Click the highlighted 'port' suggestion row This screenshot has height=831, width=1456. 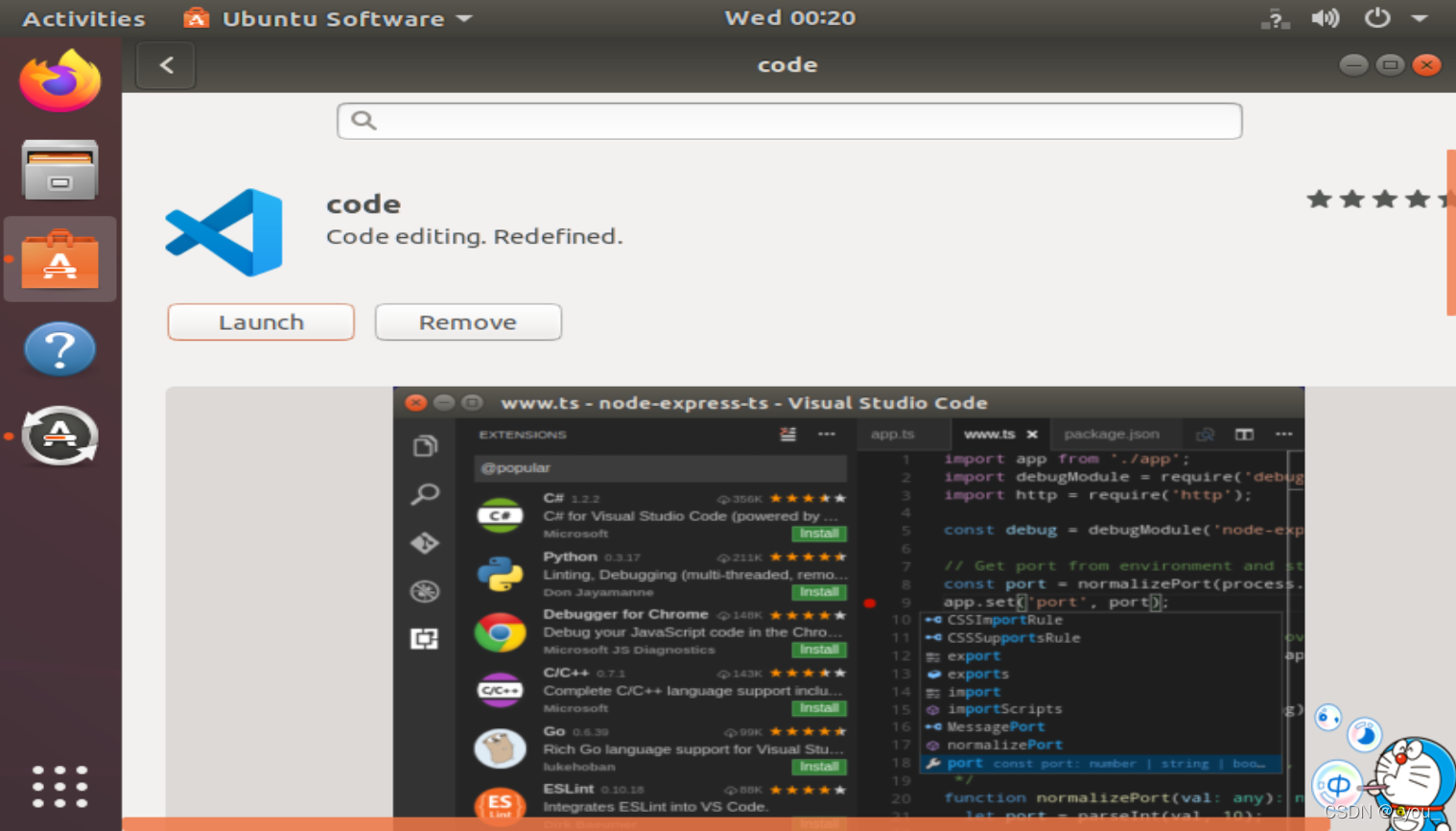pos(1101,764)
